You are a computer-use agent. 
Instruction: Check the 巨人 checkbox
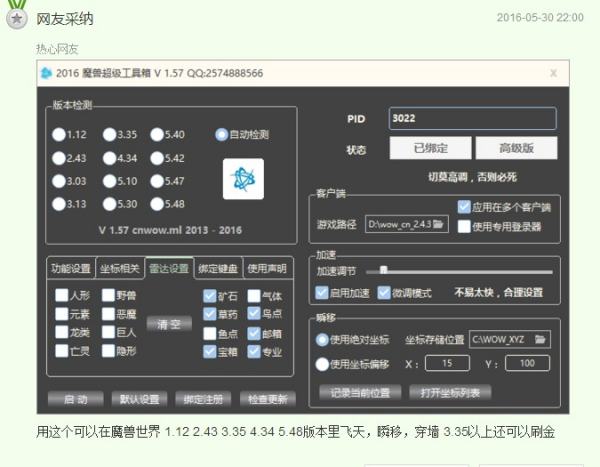click(108, 332)
